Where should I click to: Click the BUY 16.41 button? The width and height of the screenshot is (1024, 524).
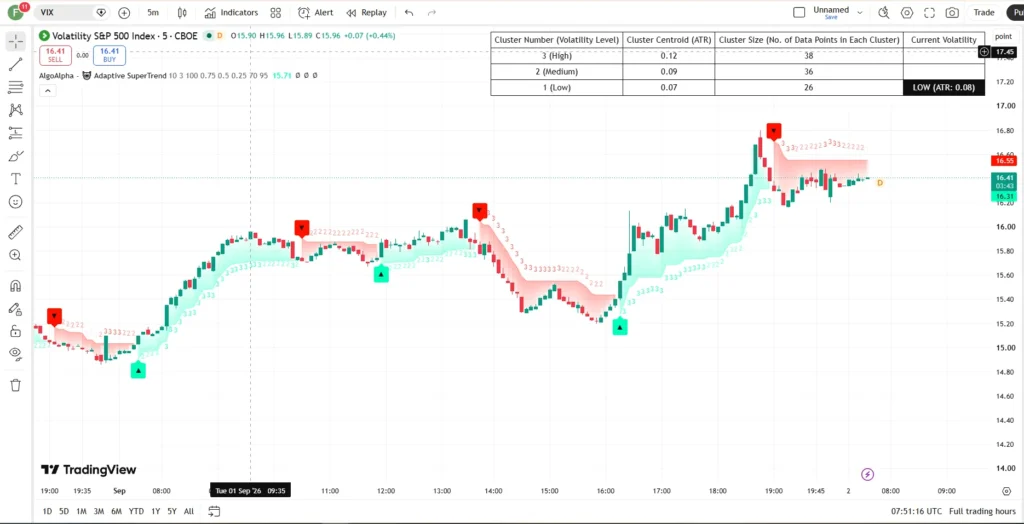point(109,55)
